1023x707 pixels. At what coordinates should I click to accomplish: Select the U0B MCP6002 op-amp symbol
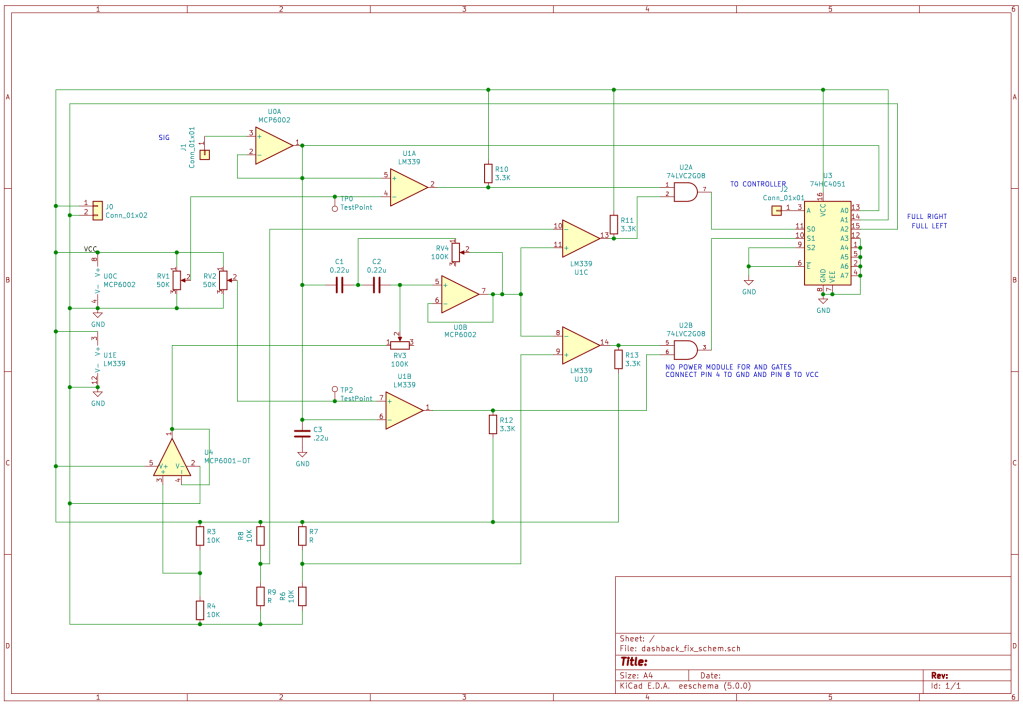tap(458, 293)
